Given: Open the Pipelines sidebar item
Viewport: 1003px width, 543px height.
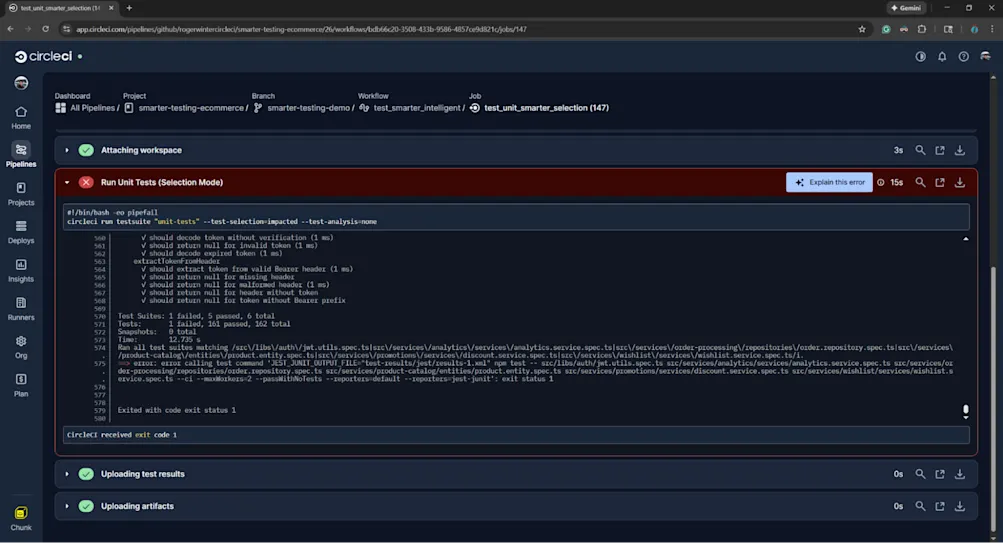Looking at the screenshot, I should pos(20,155).
